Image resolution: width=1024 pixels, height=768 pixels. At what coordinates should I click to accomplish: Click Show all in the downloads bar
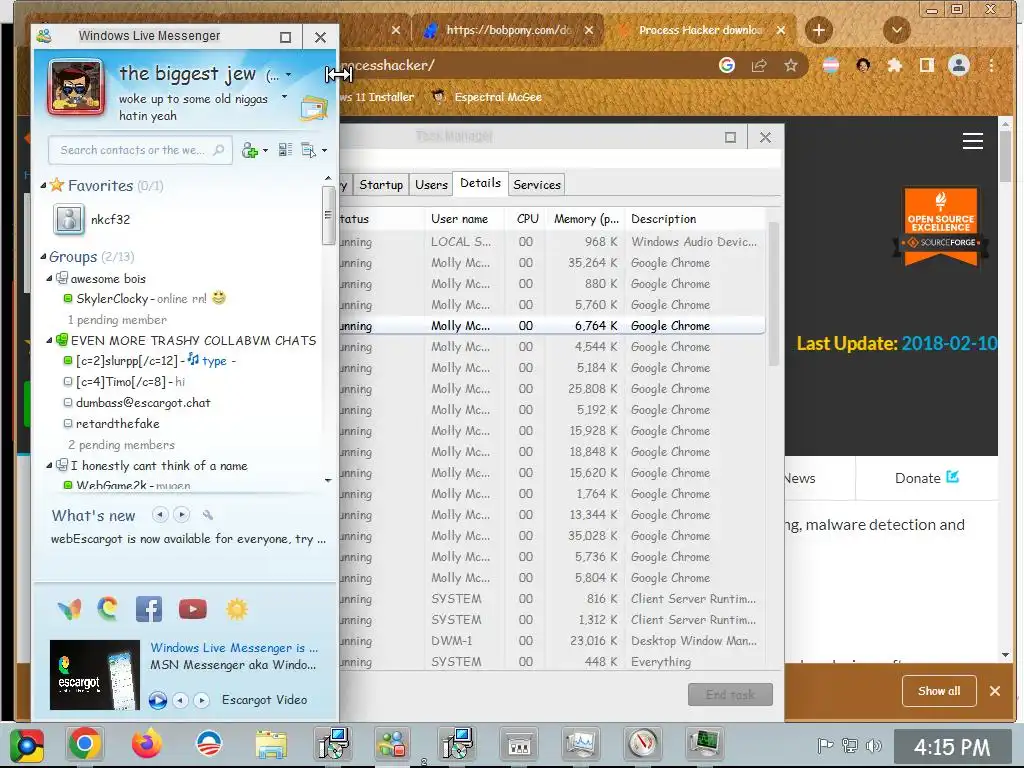939,691
